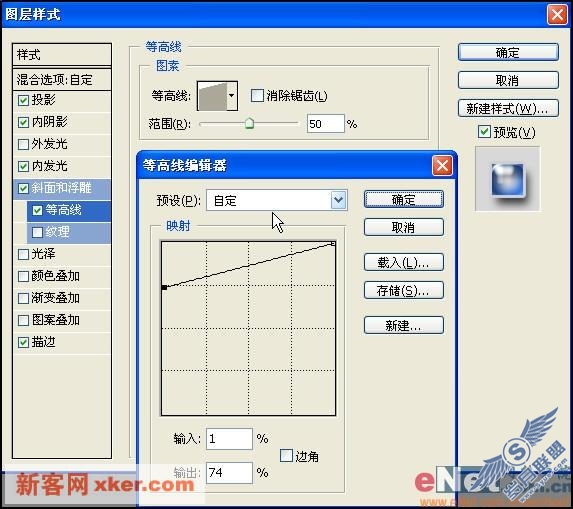Enable the 外发光 outer glow effect

tap(23, 144)
